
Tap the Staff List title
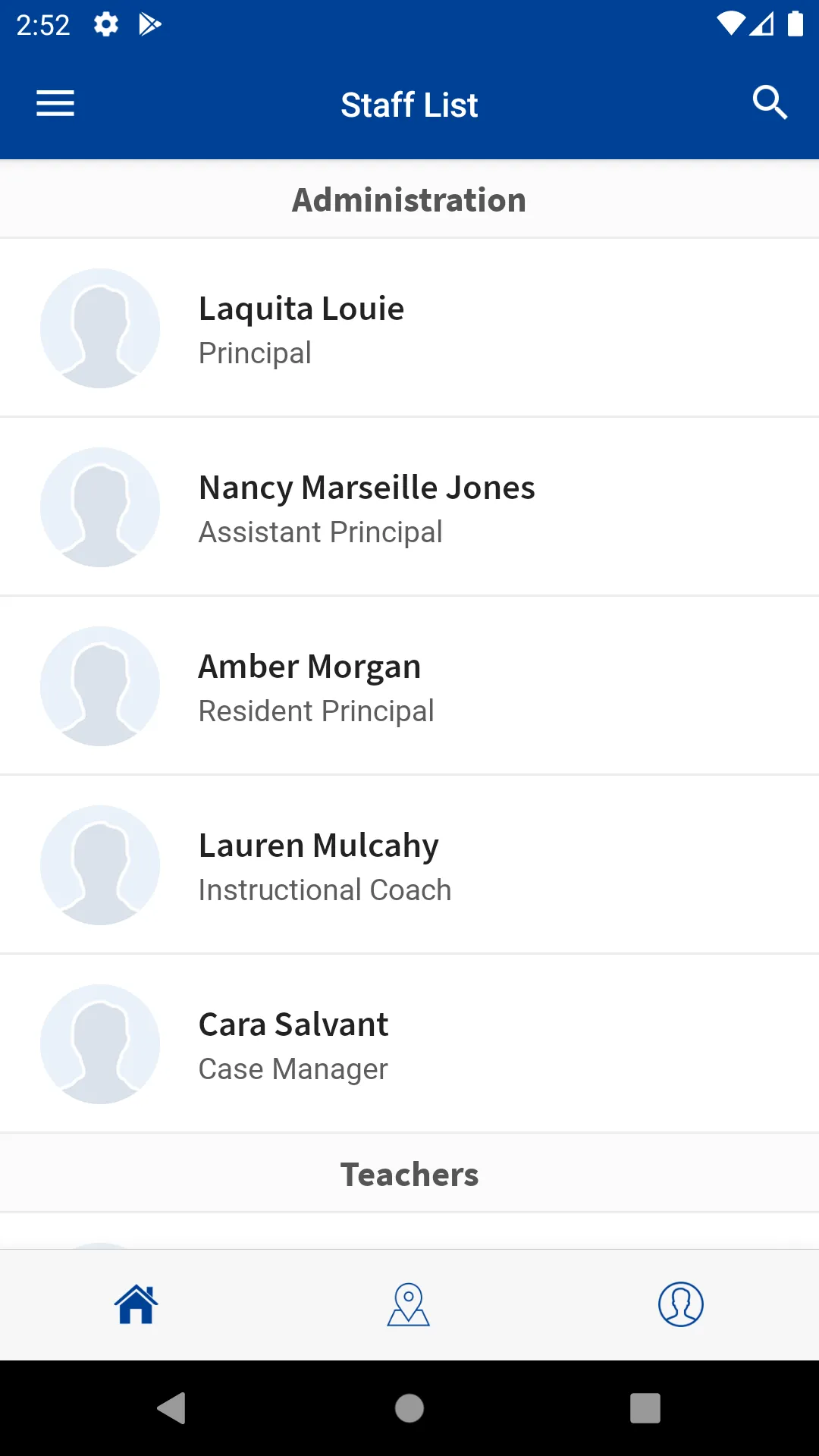[x=409, y=105]
